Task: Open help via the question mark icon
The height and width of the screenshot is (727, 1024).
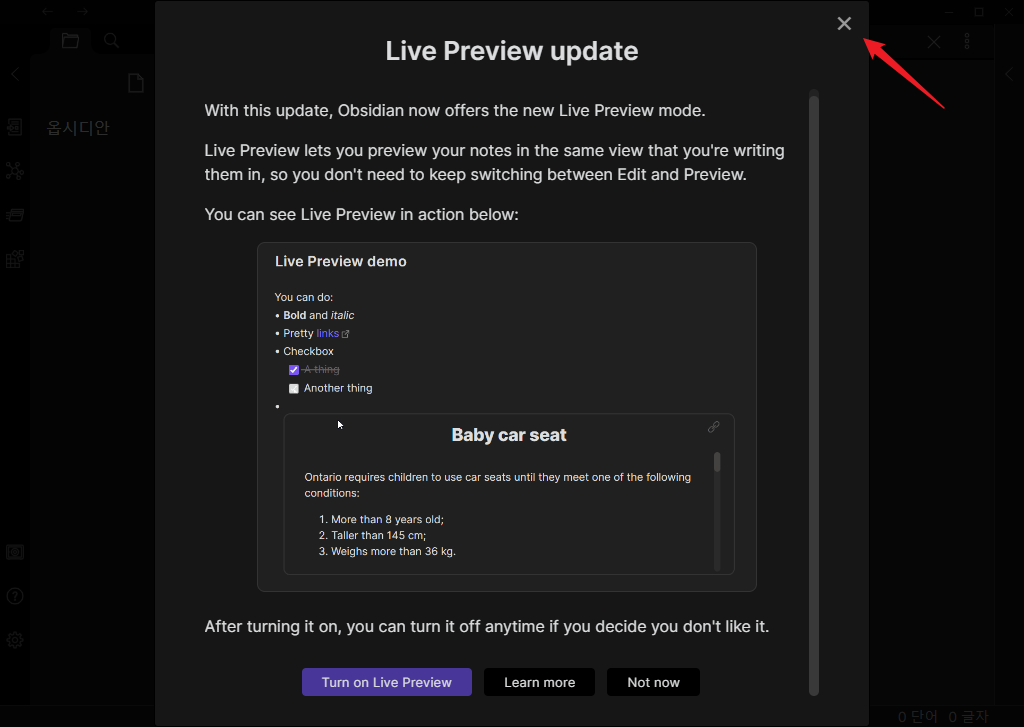Action: point(15,596)
